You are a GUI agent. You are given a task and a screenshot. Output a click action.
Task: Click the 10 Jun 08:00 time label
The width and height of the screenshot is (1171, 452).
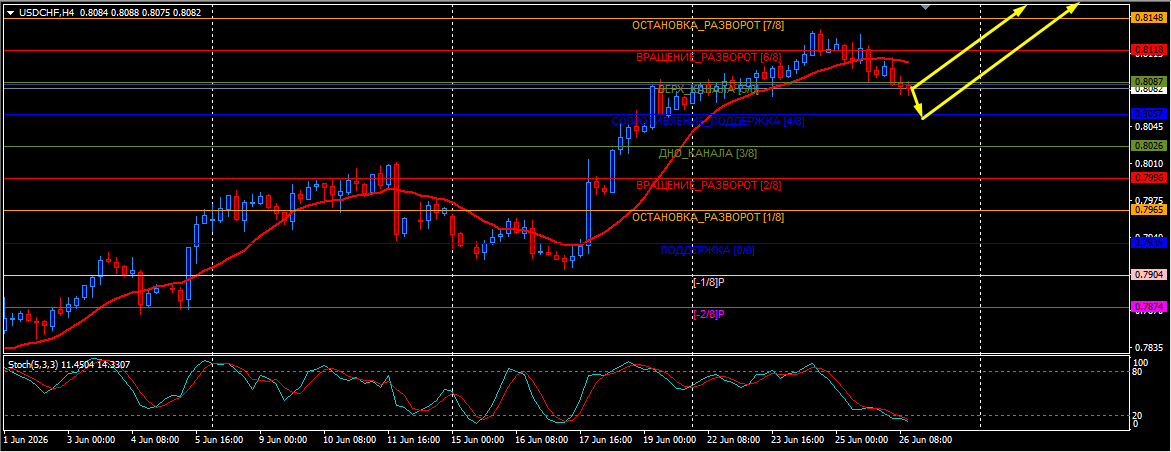point(349,440)
